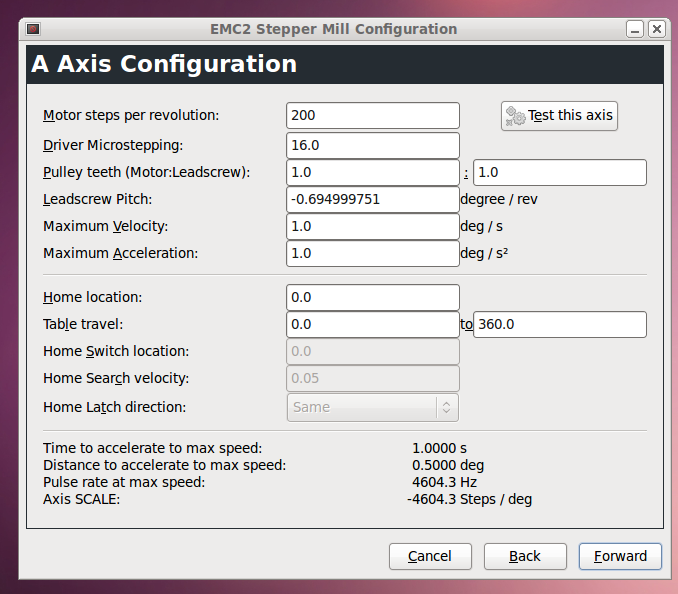Close the EMC2 Stepper Mill Configuration window
The height and width of the screenshot is (594, 678).
pyautogui.click(x=656, y=29)
